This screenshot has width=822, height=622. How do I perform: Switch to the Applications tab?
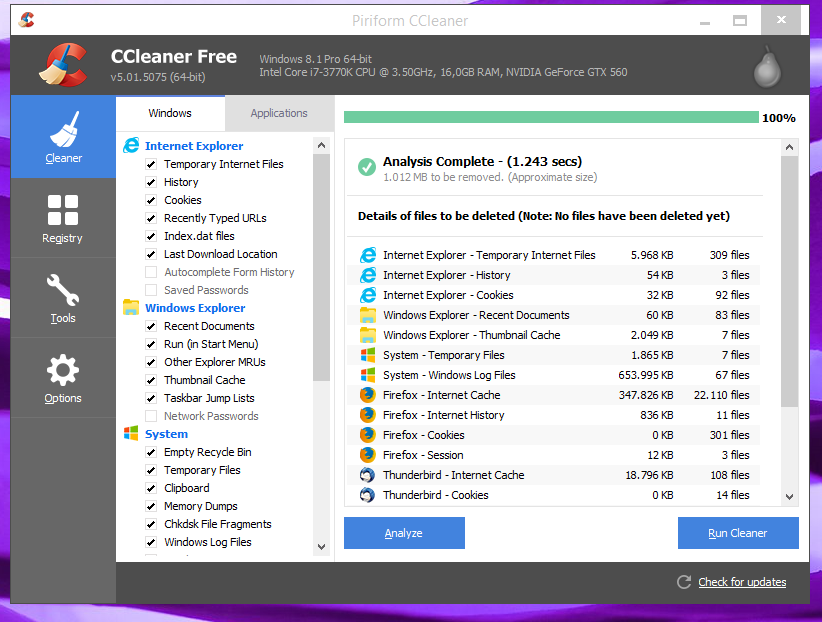(279, 113)
